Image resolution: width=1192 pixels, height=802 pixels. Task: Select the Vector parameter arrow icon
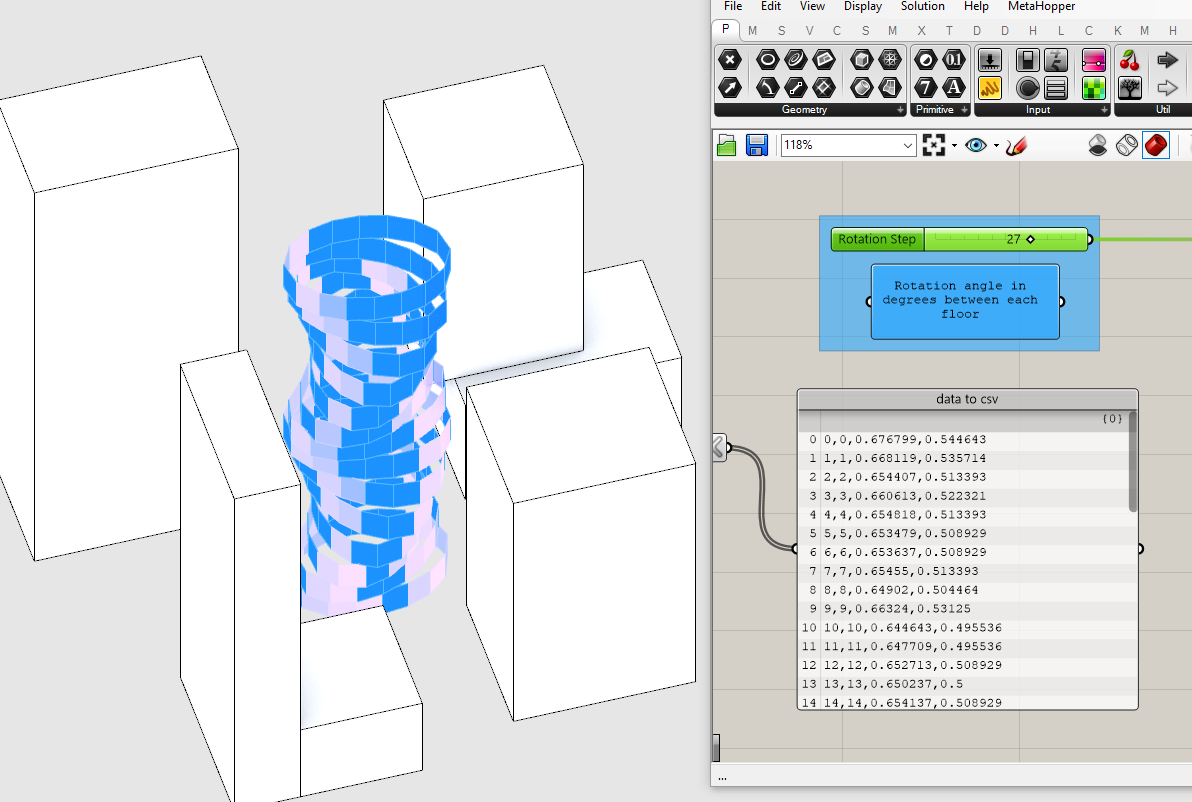tap(729, 87)
